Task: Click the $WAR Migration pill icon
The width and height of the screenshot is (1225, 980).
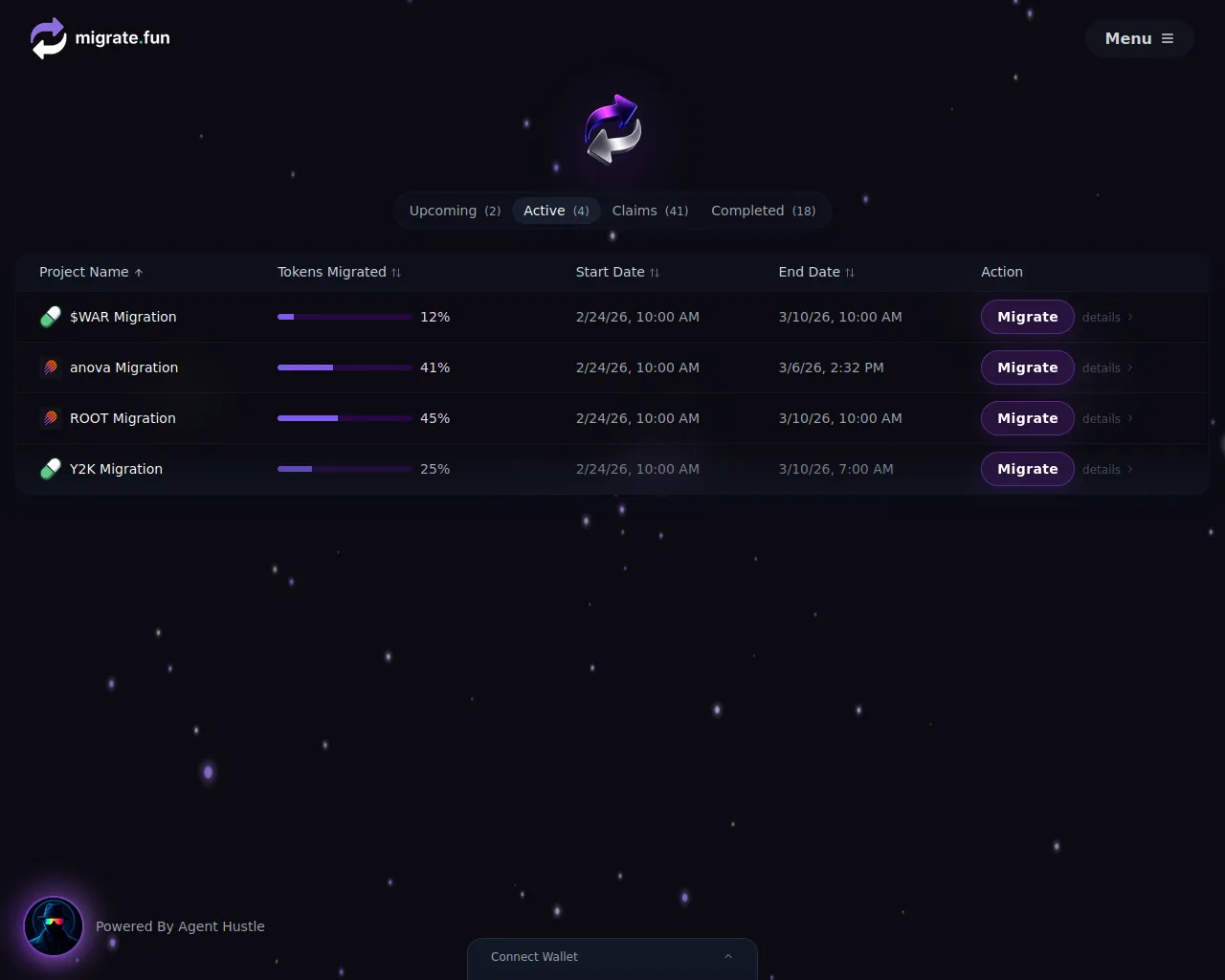Action: point(51,317)
